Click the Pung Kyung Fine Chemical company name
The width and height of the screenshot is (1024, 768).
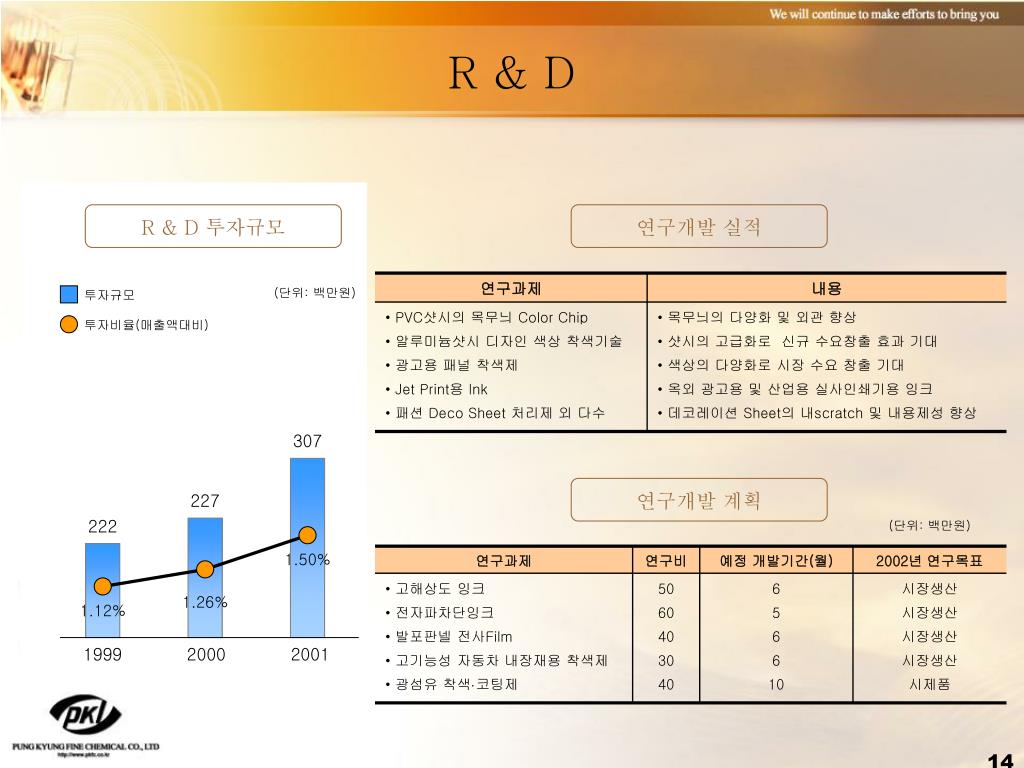(x=86, y=746)
